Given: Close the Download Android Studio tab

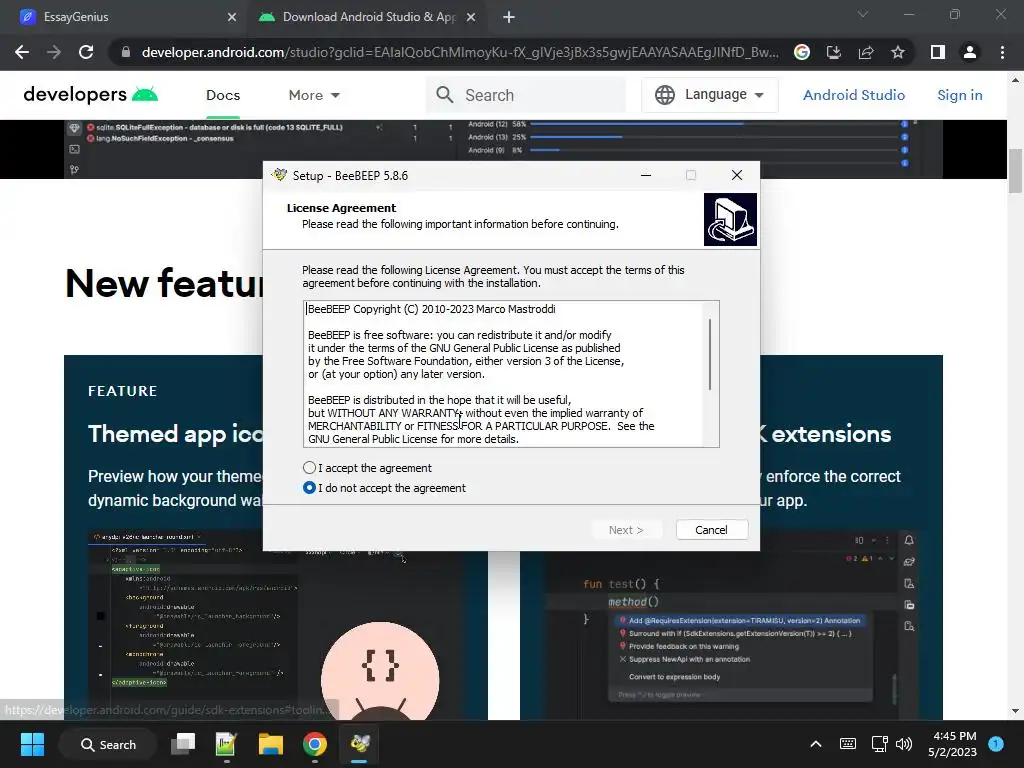Looking at the screenshot, I should click(471, 17).
